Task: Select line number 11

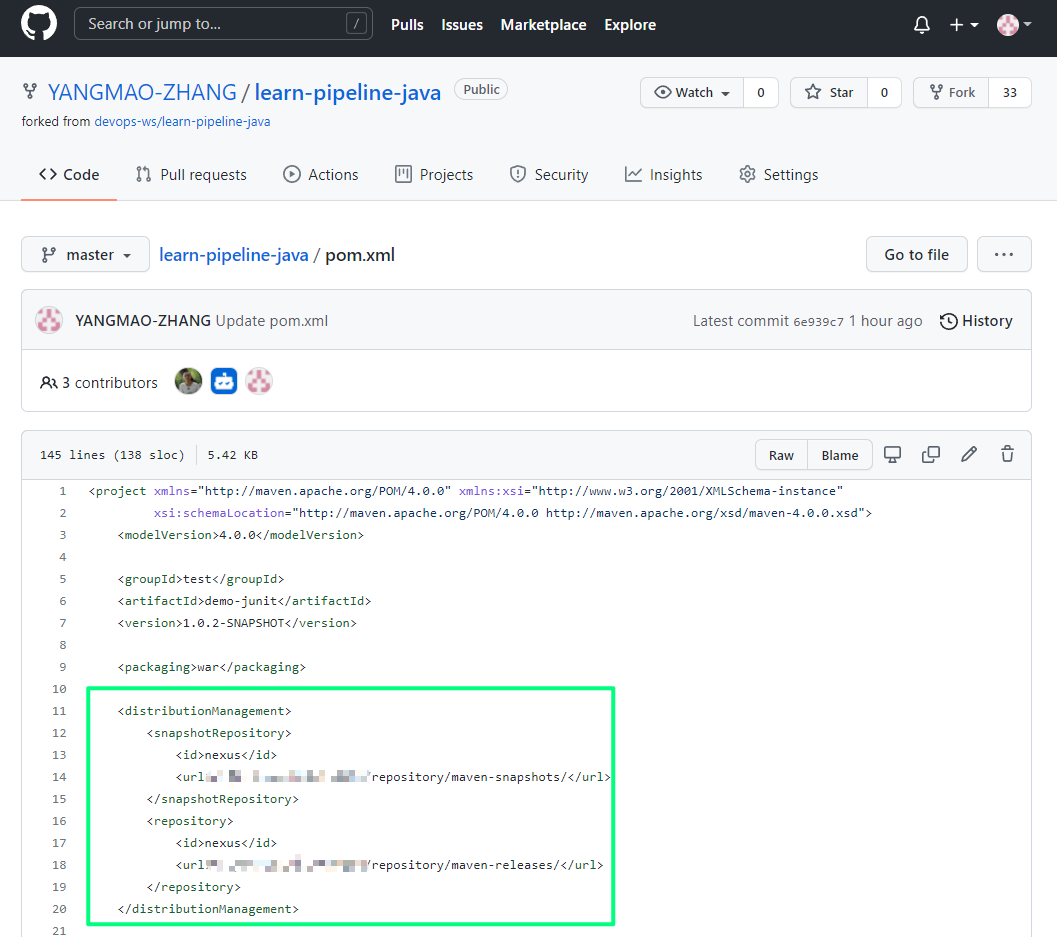Action: (59, 711)
